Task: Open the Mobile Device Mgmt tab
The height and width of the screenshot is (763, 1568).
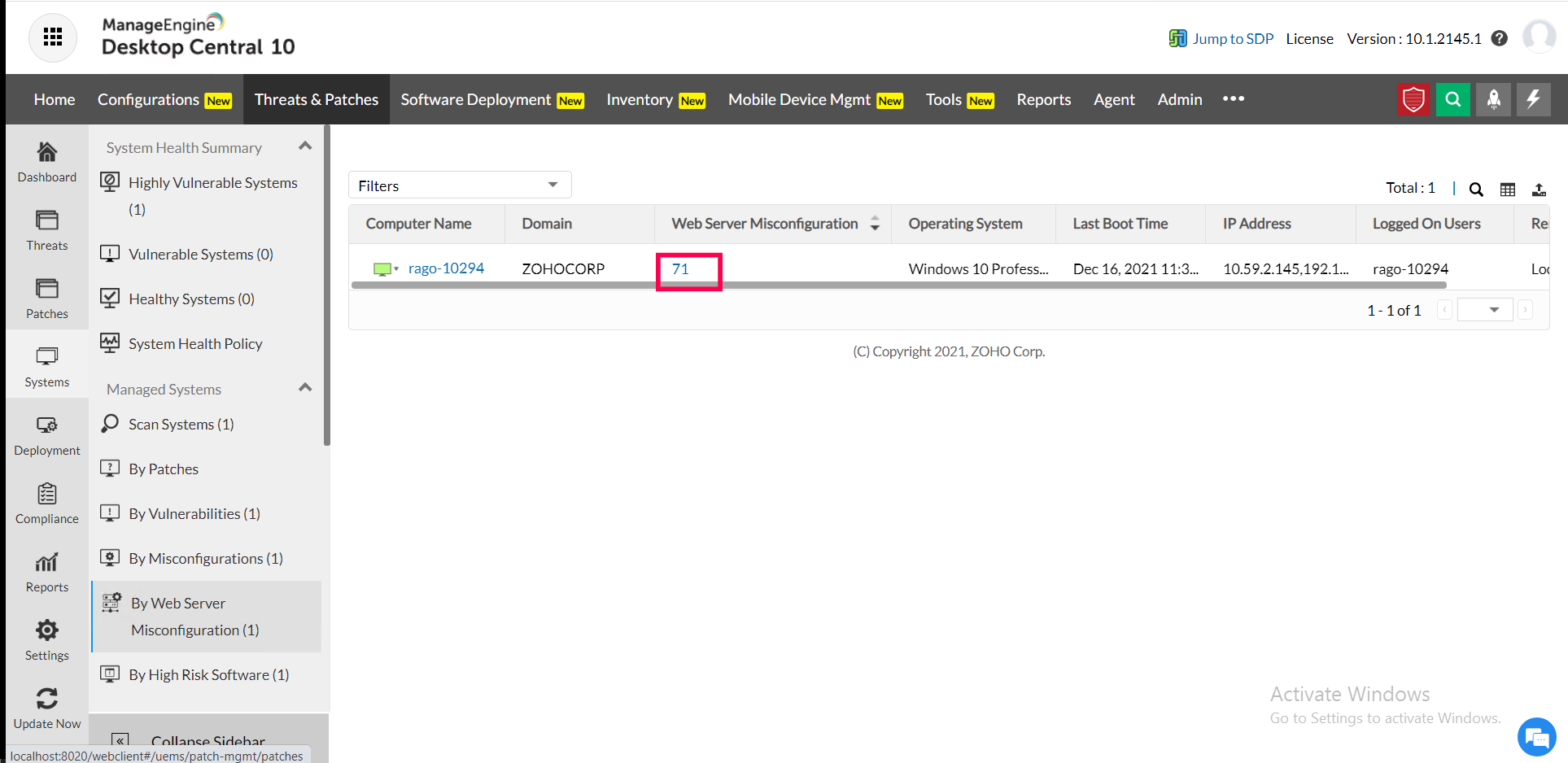Action: pyautogui.click(x=815, y=99)
